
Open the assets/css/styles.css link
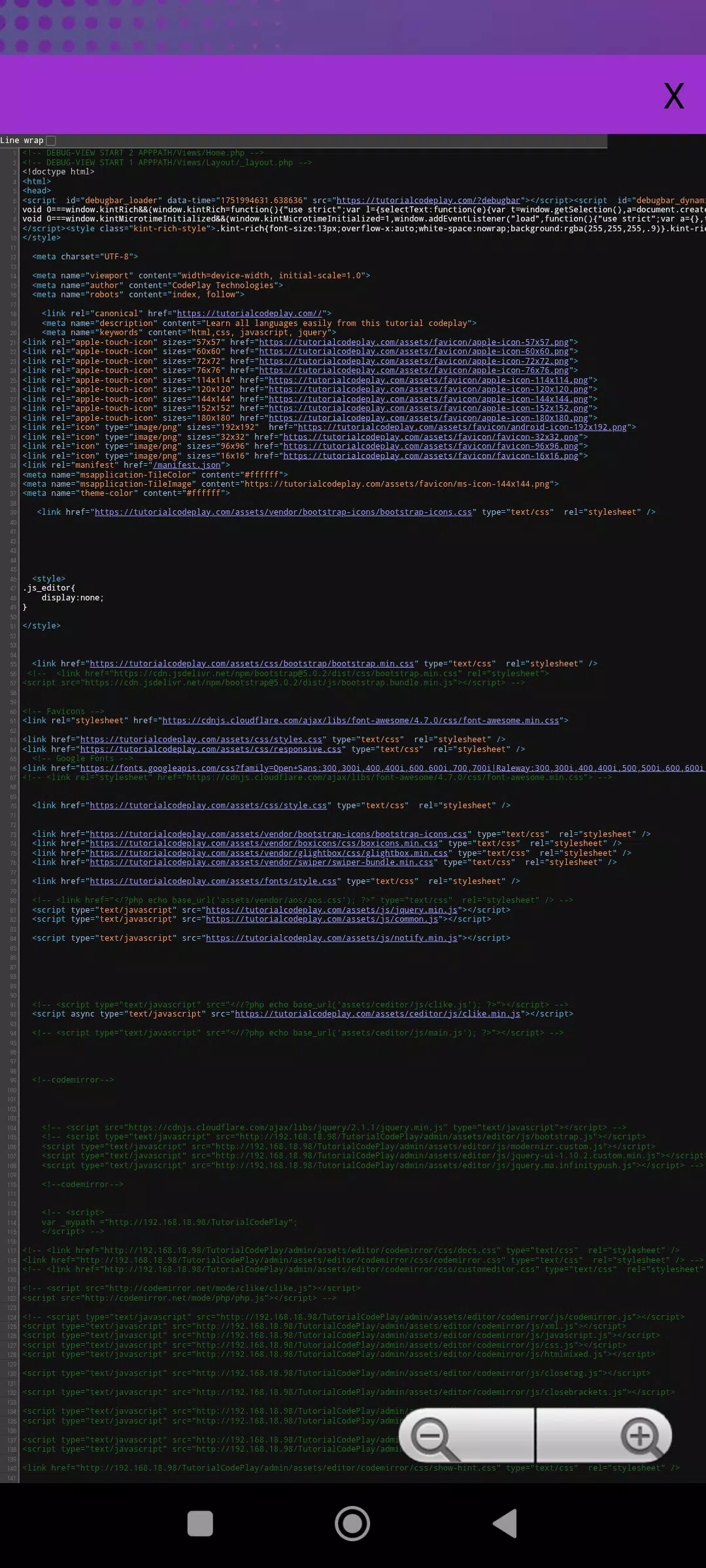(x=201, y=740)
